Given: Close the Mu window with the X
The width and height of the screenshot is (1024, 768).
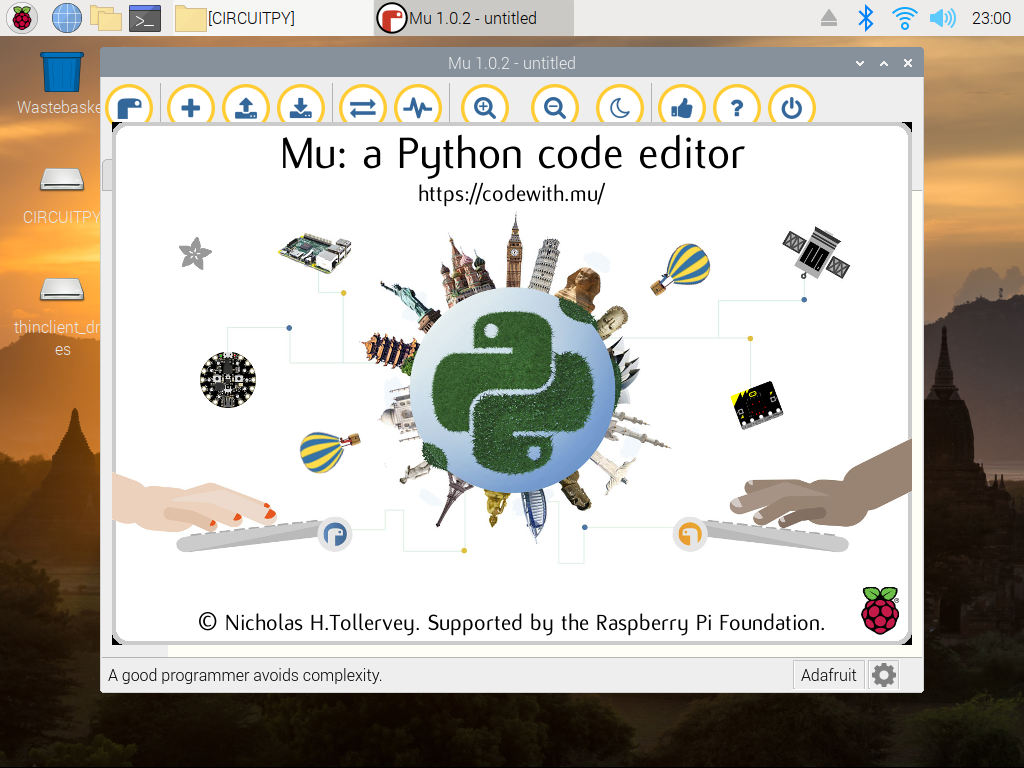Looking at the screenshot, I should 908,63.
